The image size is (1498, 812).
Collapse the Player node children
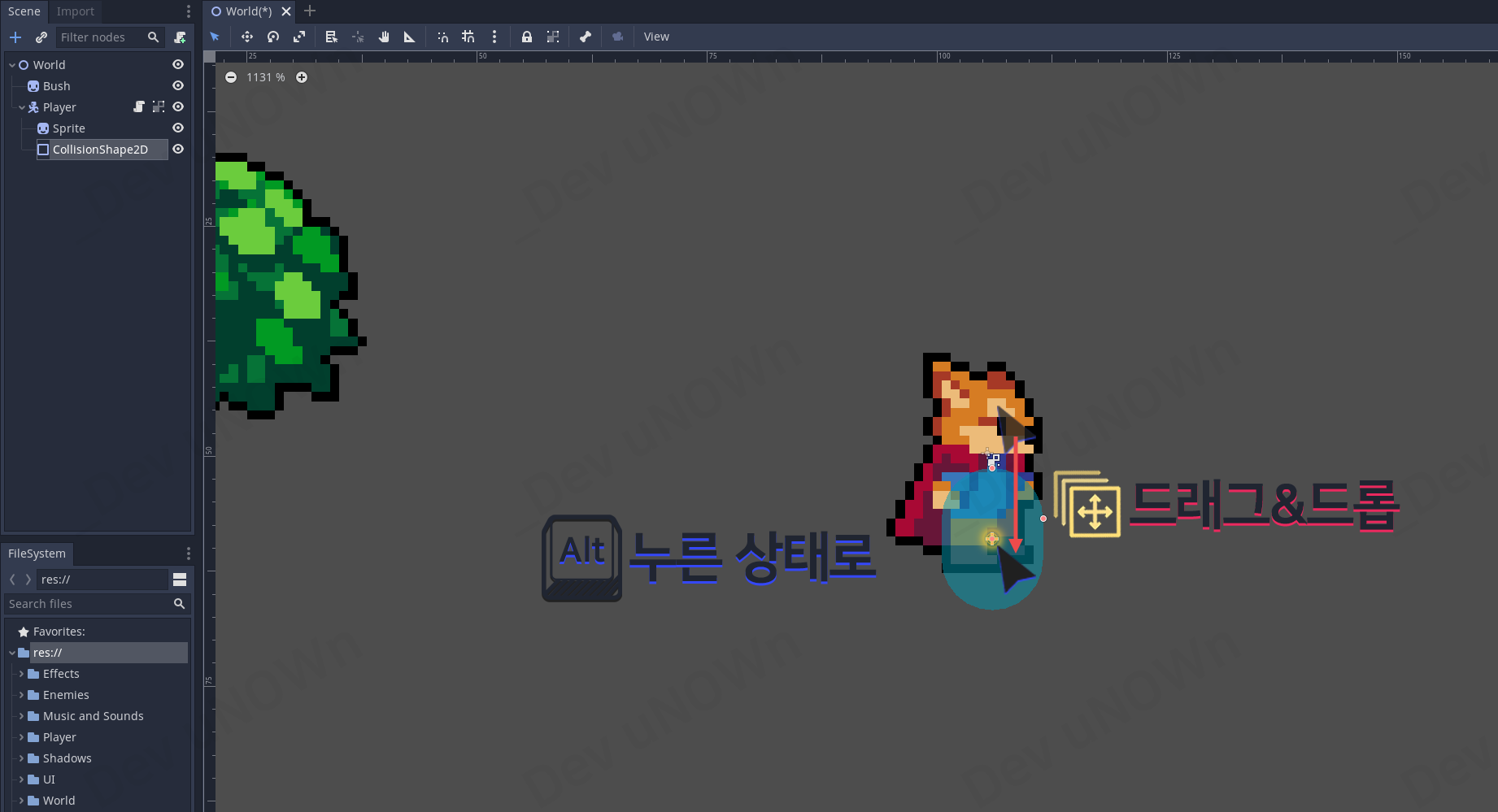[x=22, y=107]
